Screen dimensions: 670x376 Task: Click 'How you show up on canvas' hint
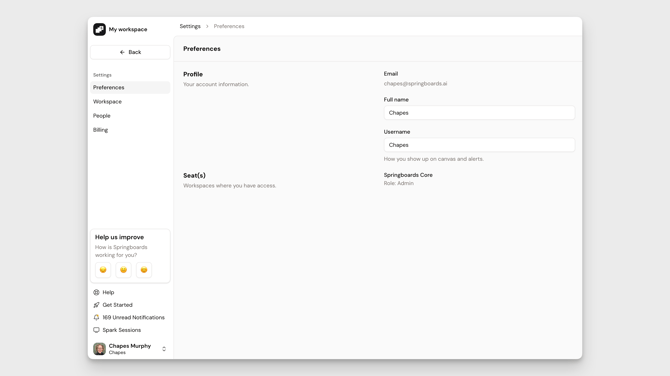tap(434, 159)
